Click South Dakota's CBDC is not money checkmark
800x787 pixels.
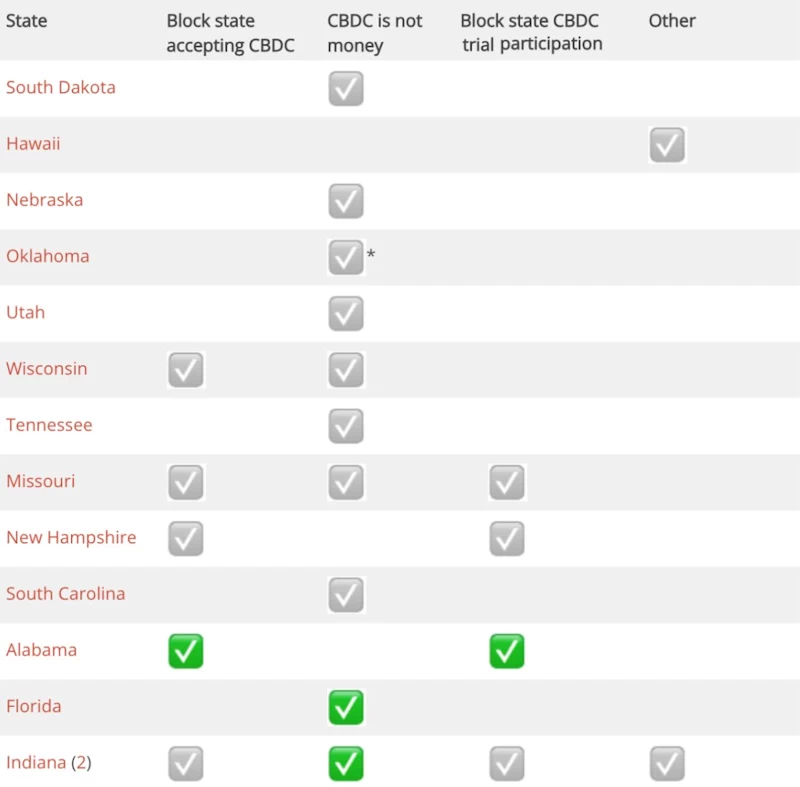346,89
